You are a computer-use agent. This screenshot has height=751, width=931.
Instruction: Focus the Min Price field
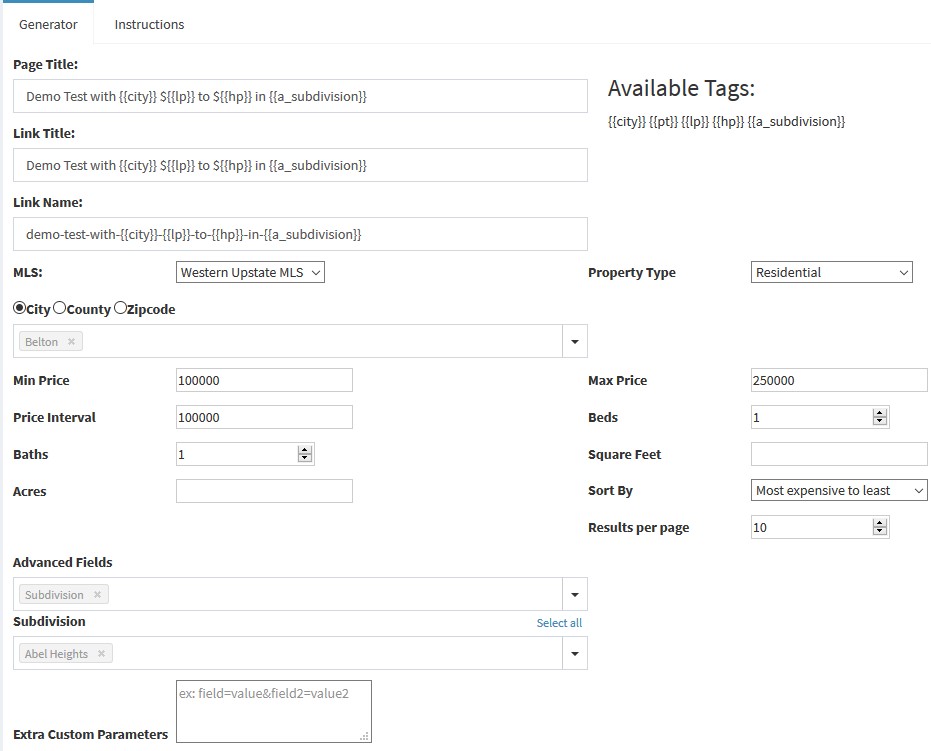coord(264,380)
